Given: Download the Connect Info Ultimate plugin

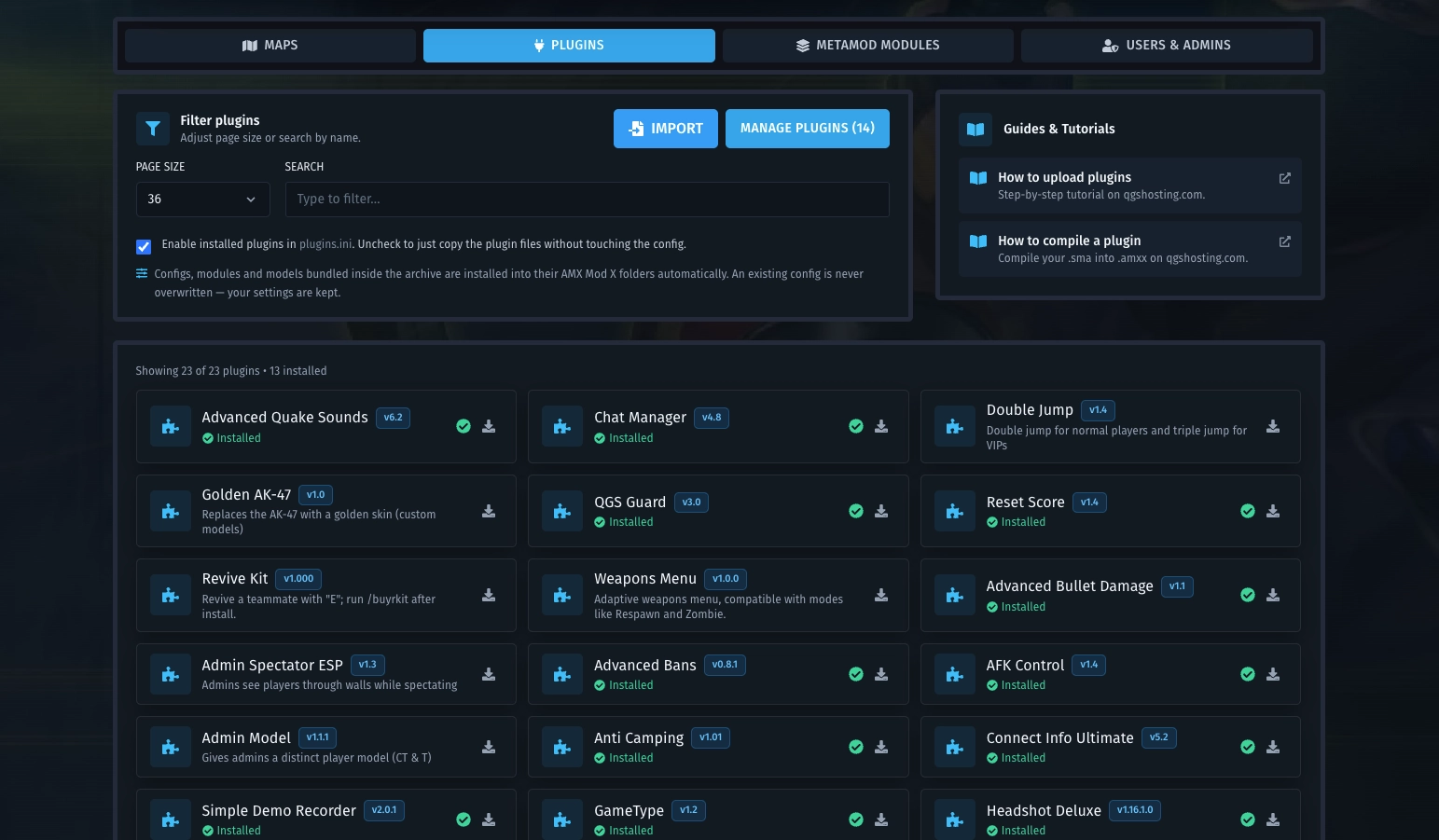Looking at the screenshot, I should tap(1273, 747).
